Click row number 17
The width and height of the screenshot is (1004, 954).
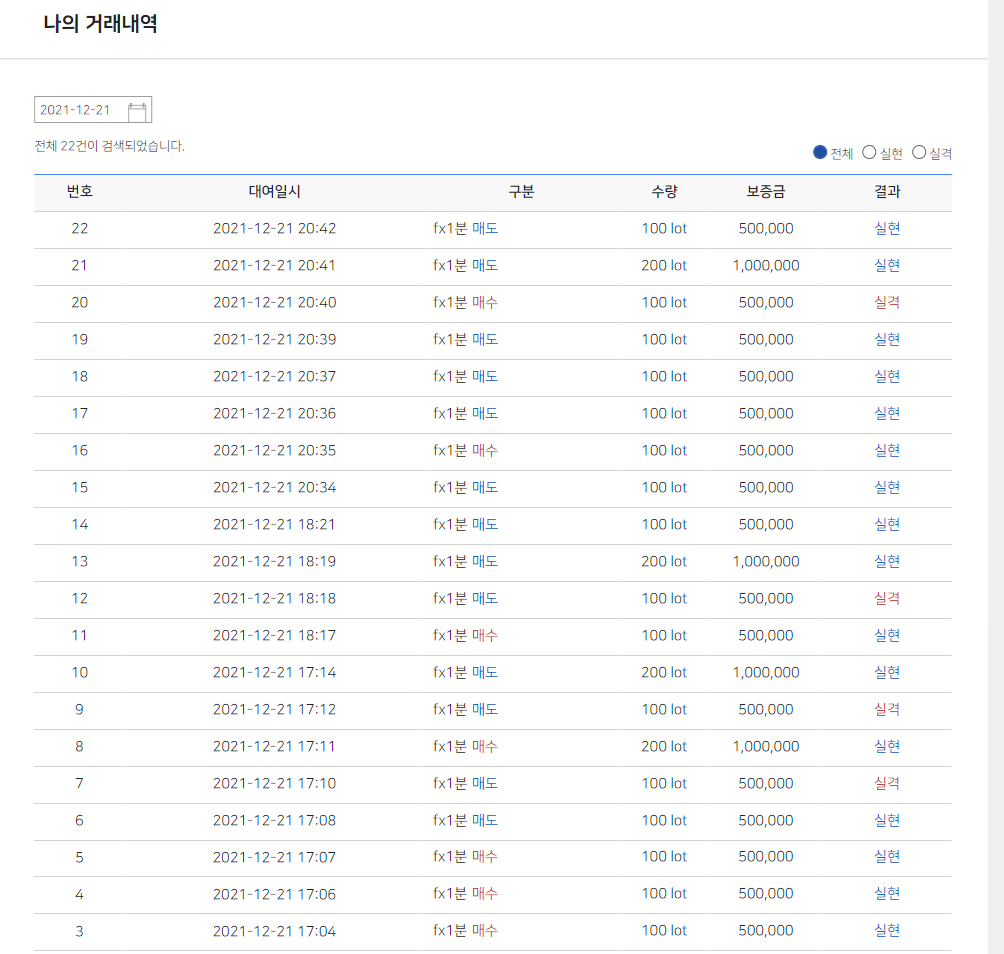coord(79,414)
